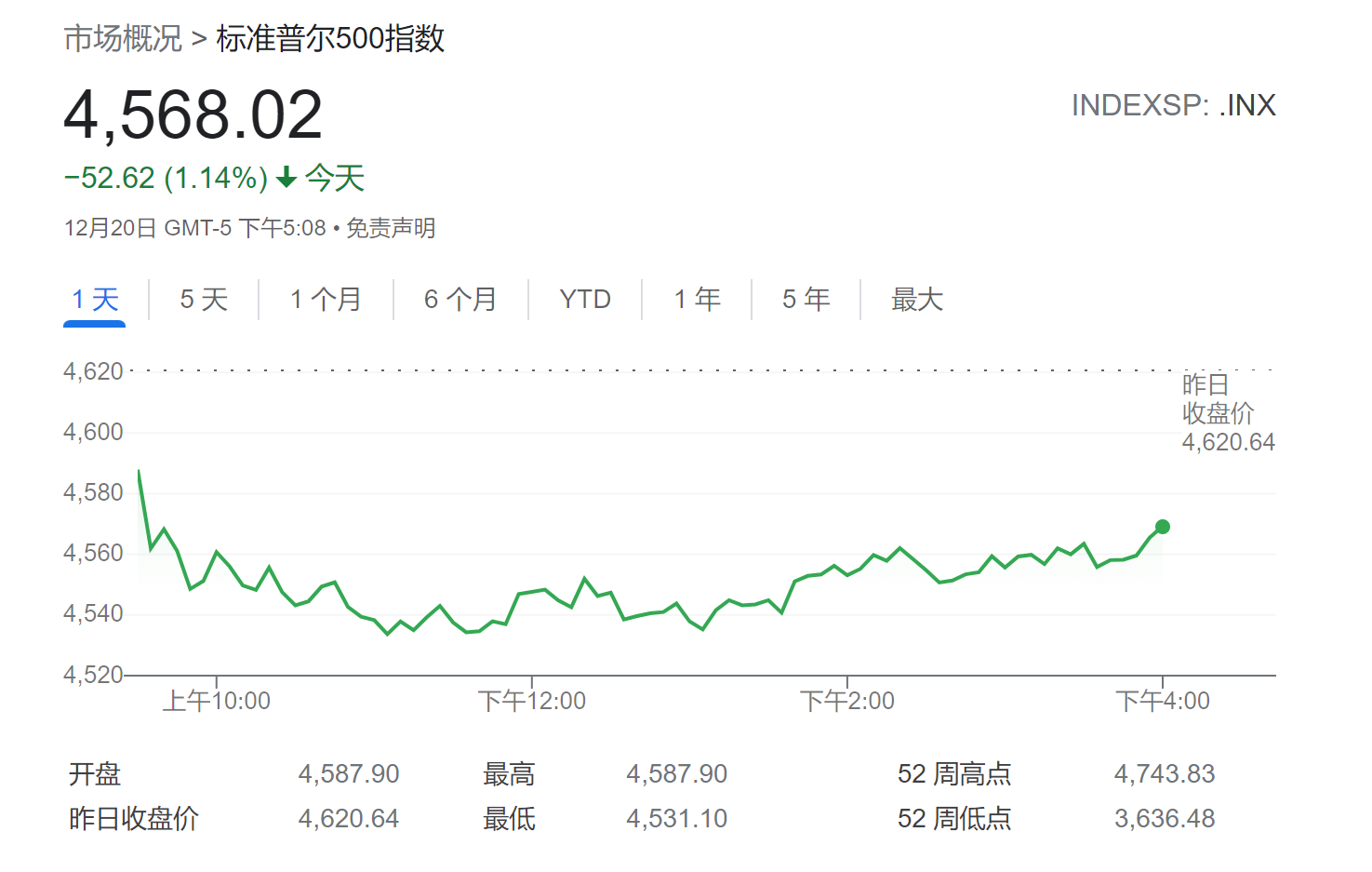Open the 市场概况 breadcrumb link
This screenshot has width=1372, height=872.
(123, 38)
